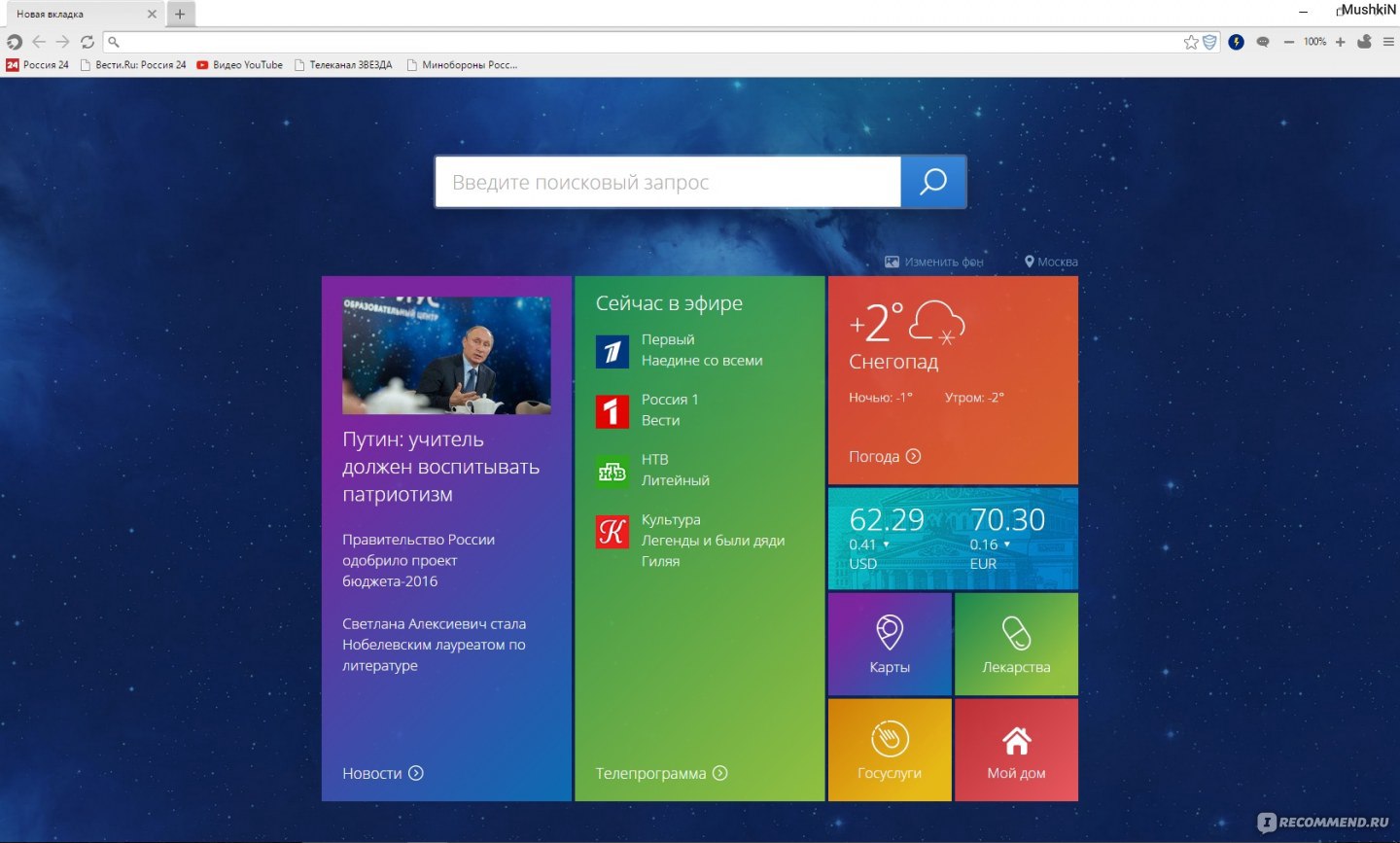Open the Телепрограмма link
This screenshot has width=1400, height=843.
pyautogui.click(x=650, y=773)
